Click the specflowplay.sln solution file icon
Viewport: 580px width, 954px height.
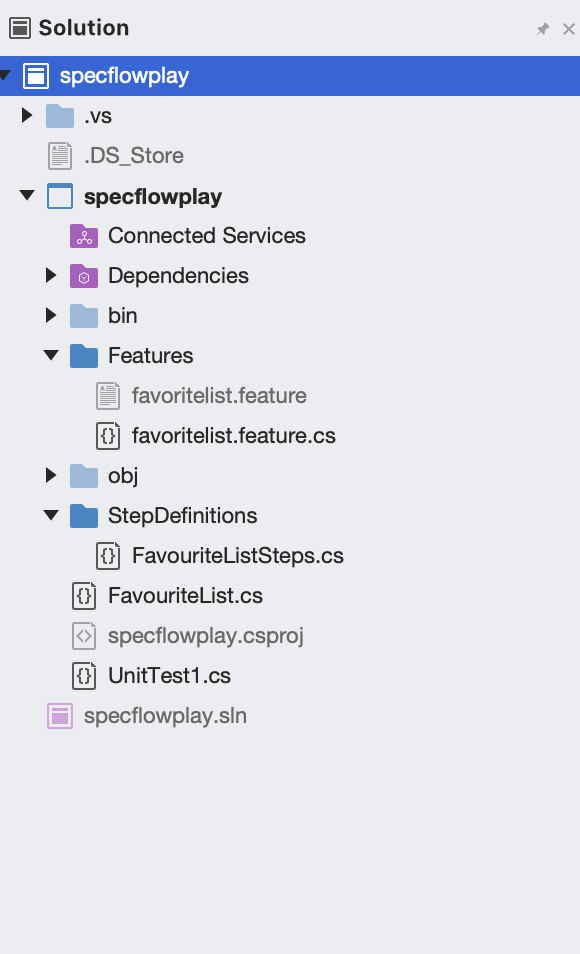tap(60, 716)
